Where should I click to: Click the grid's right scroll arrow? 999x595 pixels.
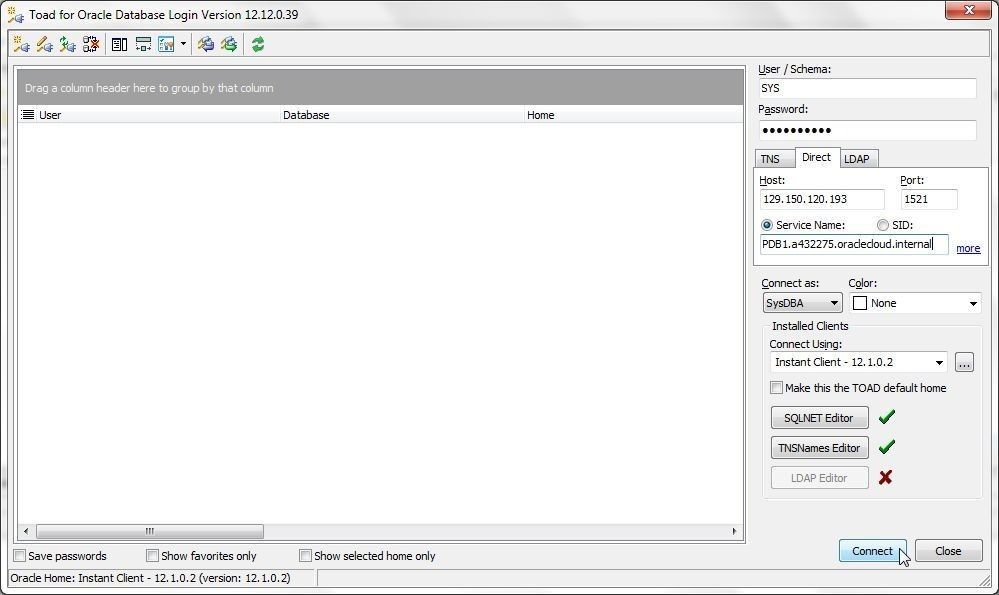click(734, 531)
